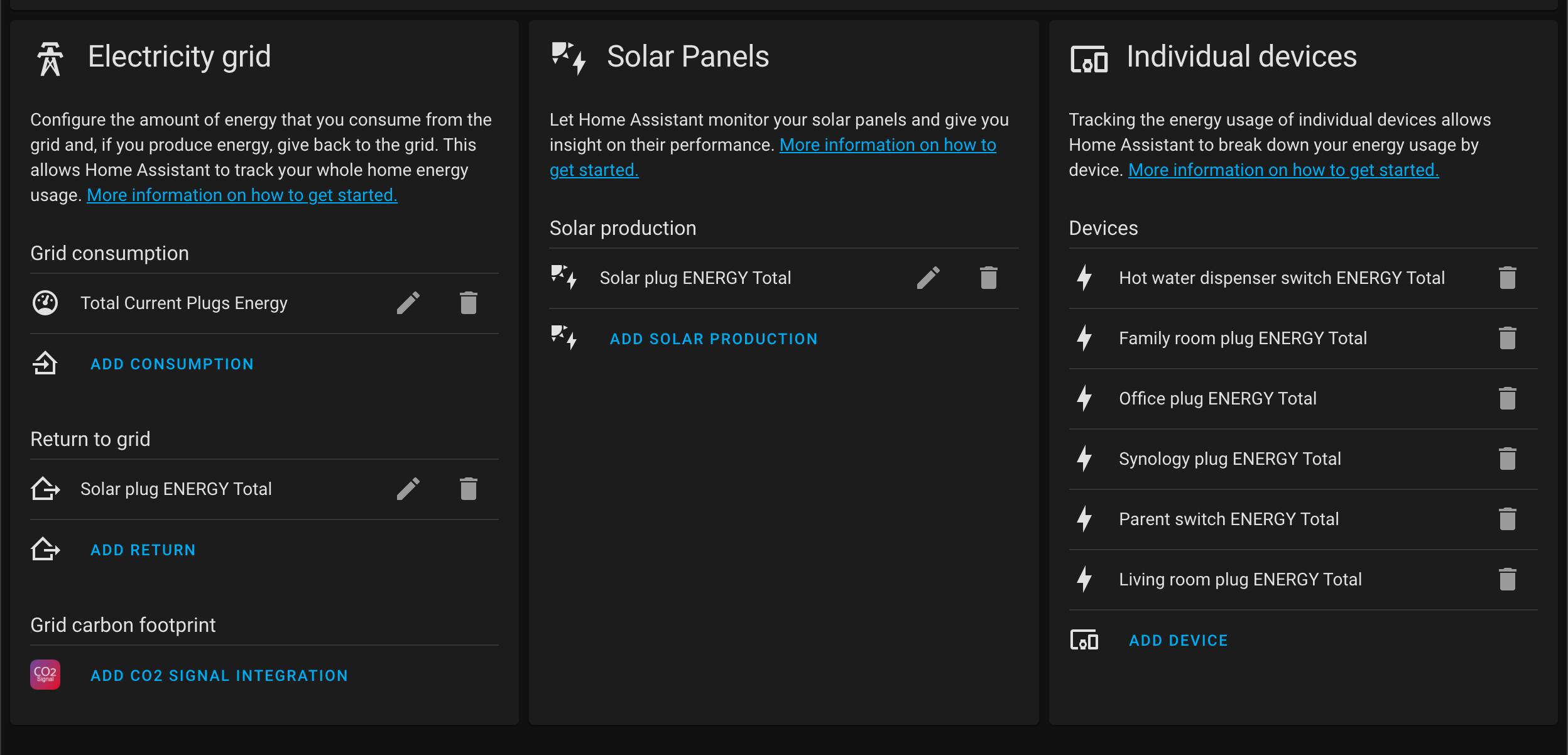This screenshot has width=1568, height=755.
Task: Delete Parent switch device
Action: coord(1508,519)
